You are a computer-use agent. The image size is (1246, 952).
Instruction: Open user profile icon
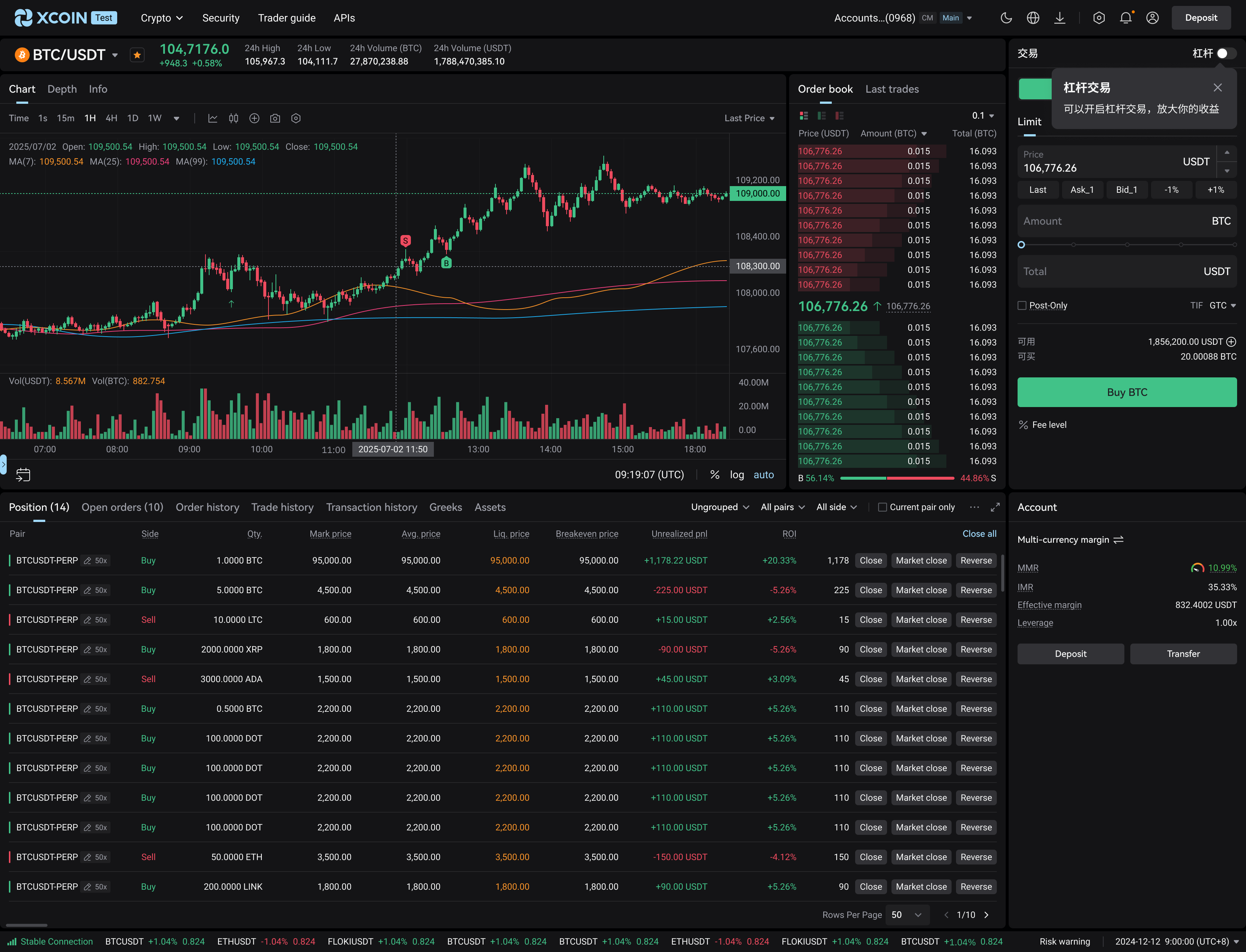tap(1153, 17)
